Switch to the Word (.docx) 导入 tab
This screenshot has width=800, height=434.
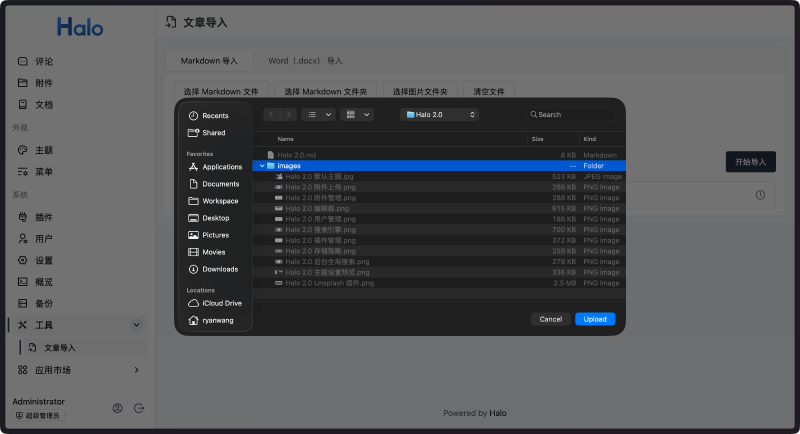[305, 61]
